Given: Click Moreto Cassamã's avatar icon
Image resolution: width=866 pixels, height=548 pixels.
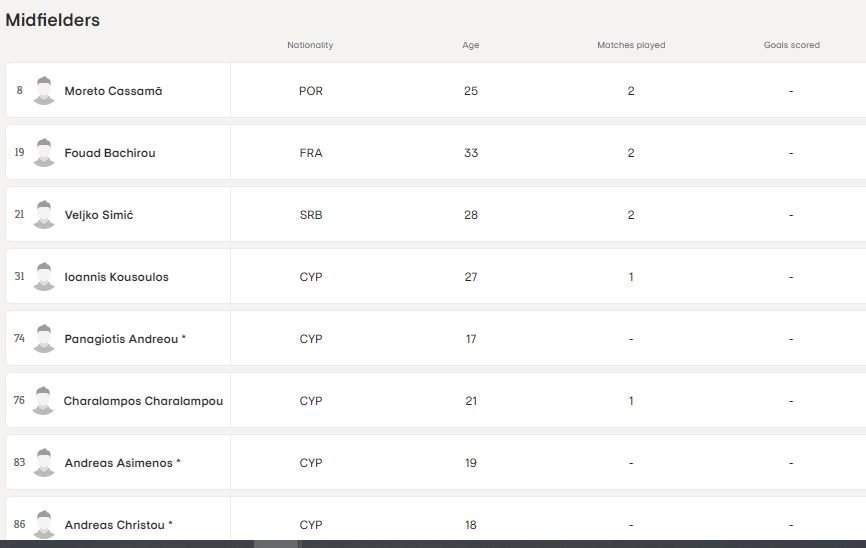Looking at the screenshot, I should (x=44, y=91).
